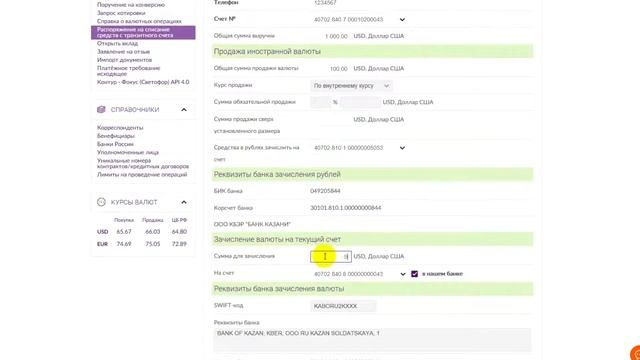The width and height of the screenshot is (640, 360).
Task: Click the Корсчет банка value
Action: click(346, 208)
